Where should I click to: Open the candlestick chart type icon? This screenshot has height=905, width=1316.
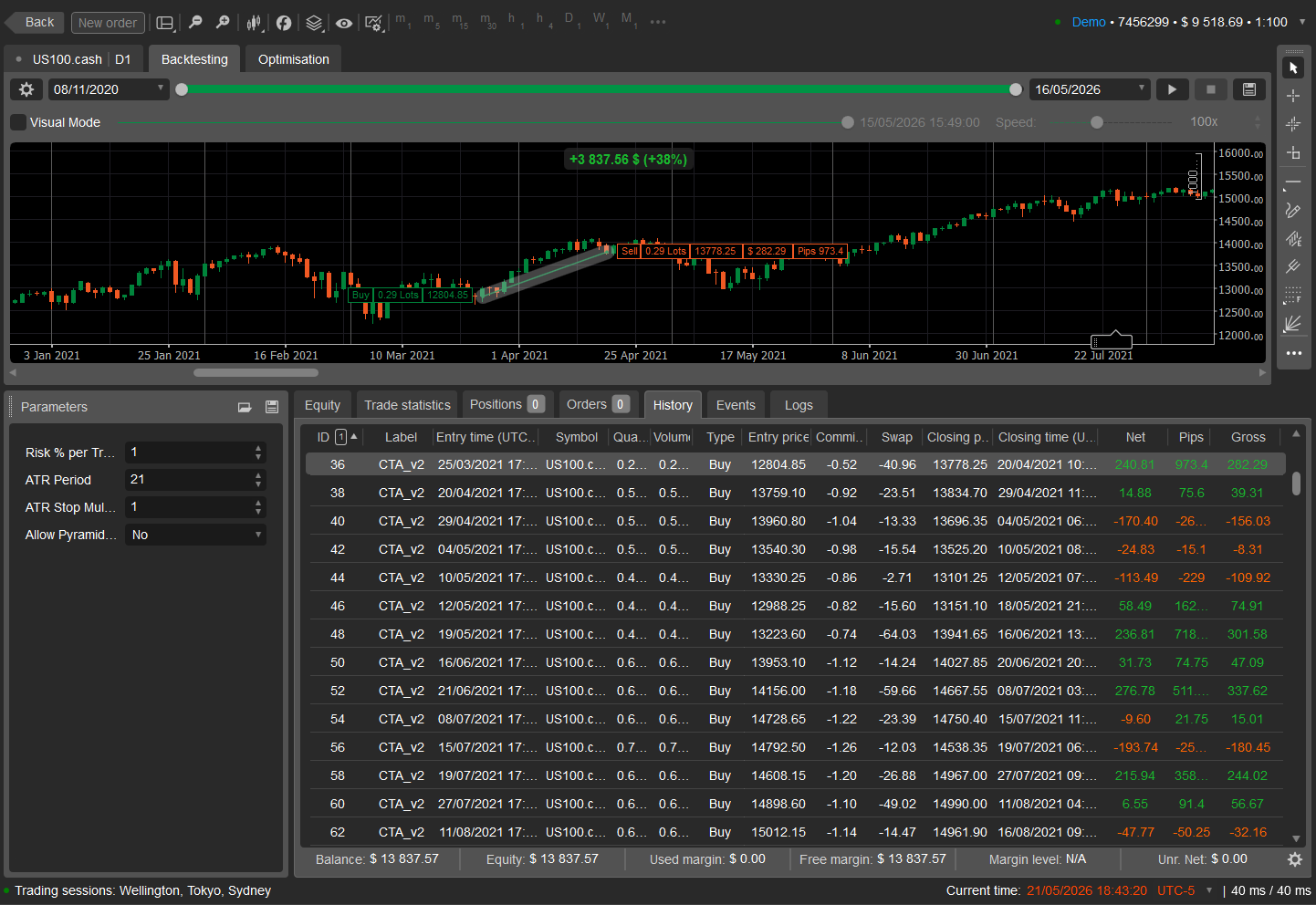pyautogui.click(x=255, y=22)
